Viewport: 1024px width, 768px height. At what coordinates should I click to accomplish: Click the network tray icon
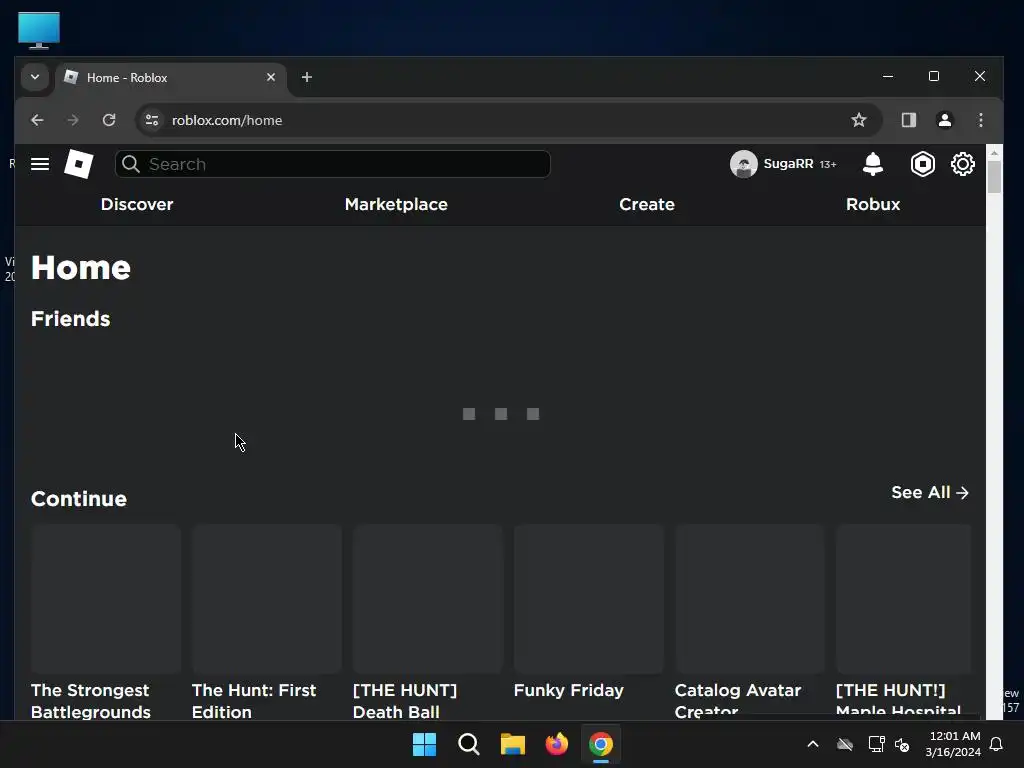tap(876, 744)
